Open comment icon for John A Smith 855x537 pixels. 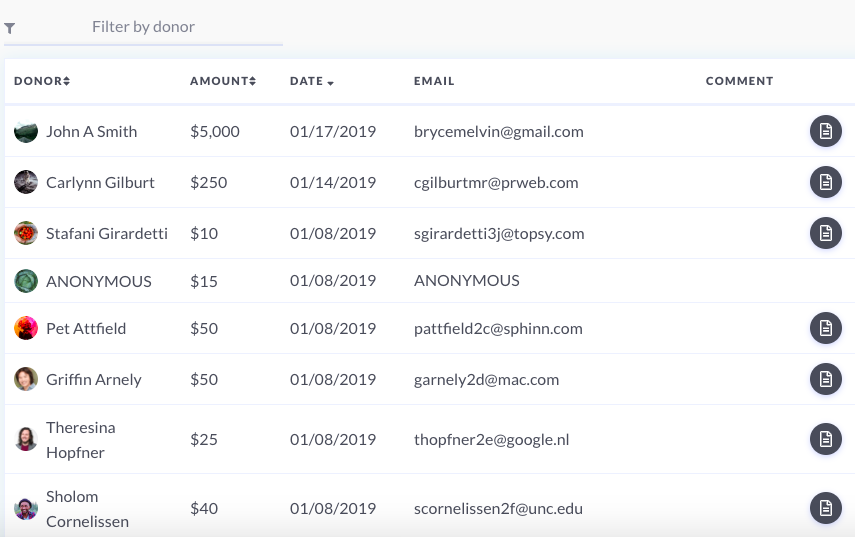coord(826,131)
